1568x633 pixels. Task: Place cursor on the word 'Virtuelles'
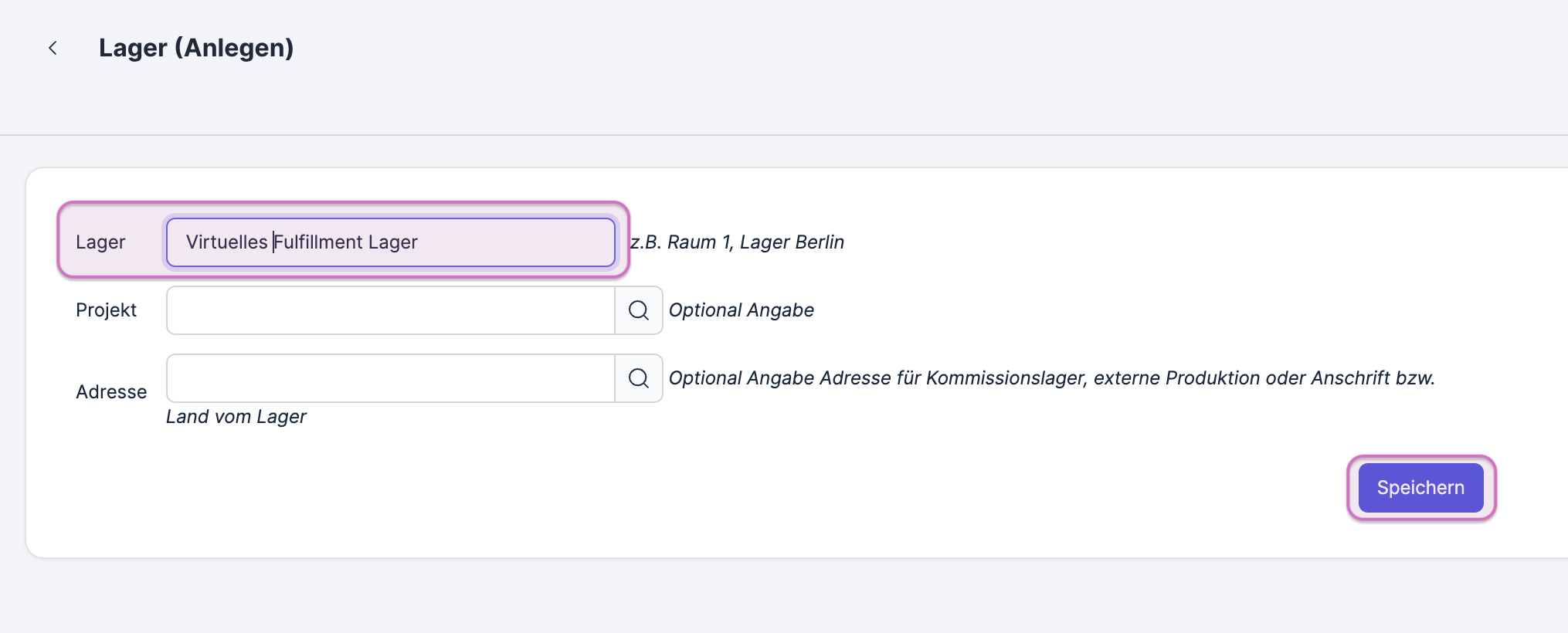point(226,242)
